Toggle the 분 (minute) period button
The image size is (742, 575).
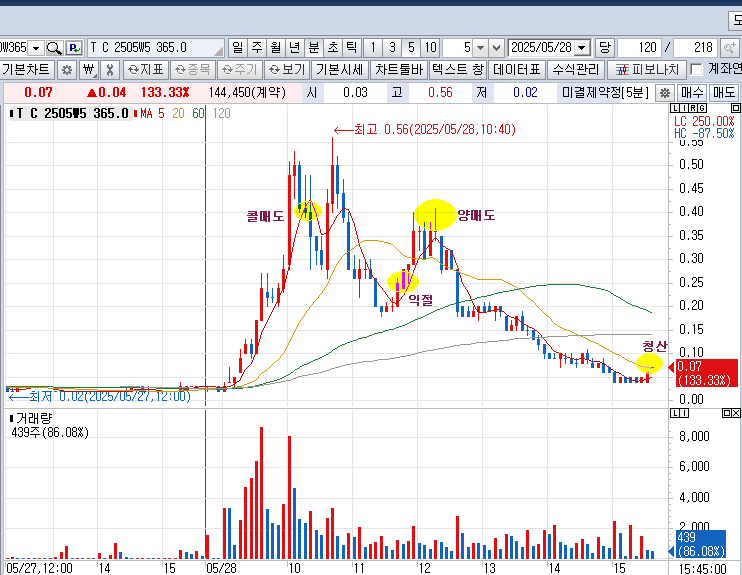click(x=313, y=48)
